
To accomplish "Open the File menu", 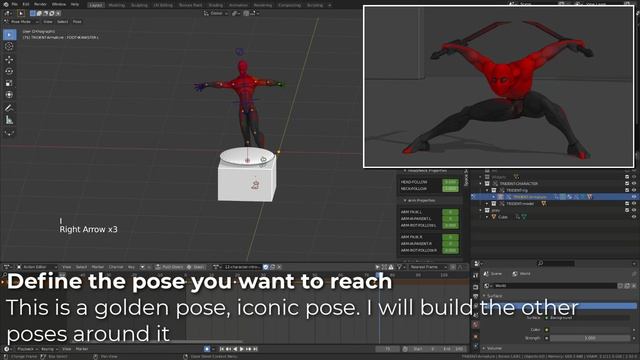I will (15, 4).
